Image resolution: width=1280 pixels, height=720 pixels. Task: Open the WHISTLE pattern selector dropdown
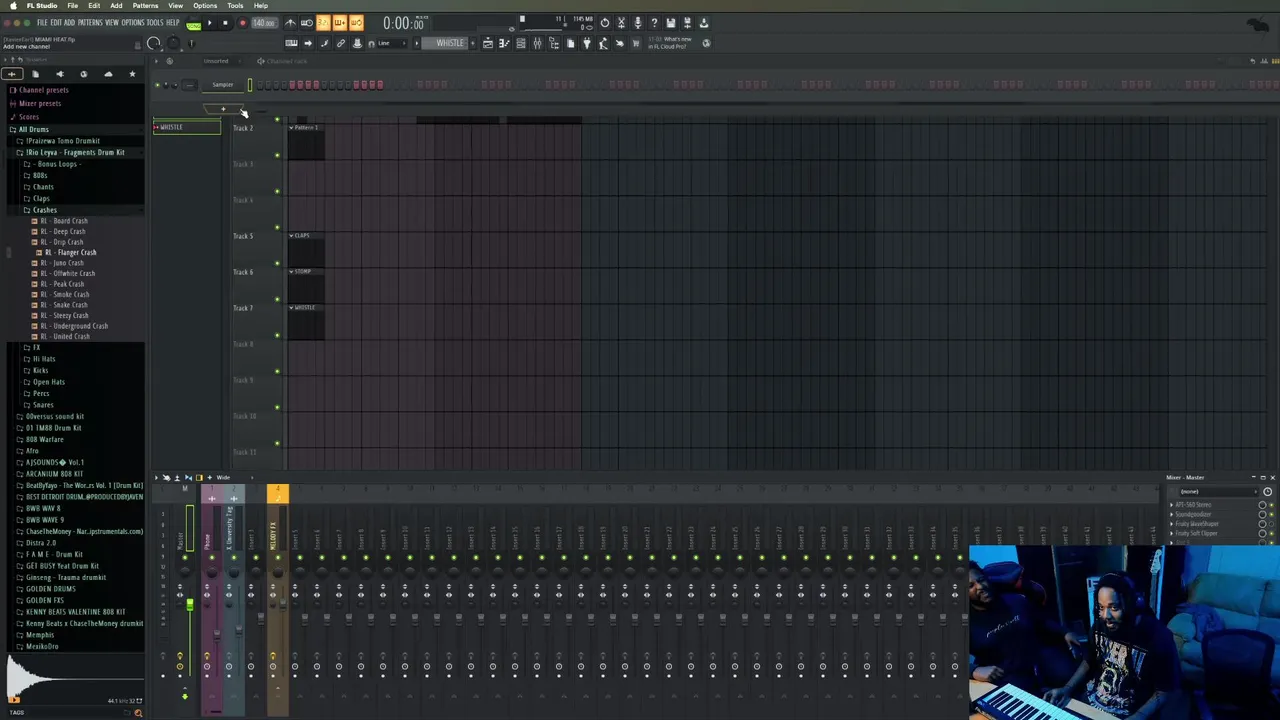[x=449, y=43]
